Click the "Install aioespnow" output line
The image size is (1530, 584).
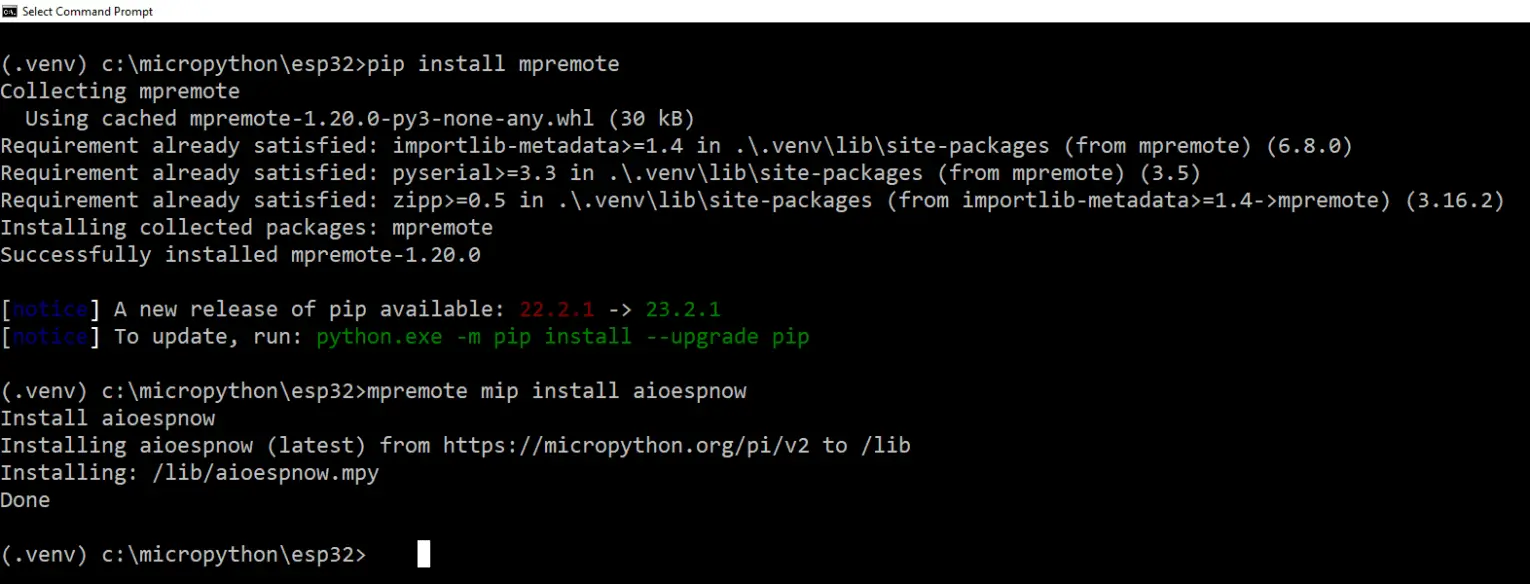108,417
